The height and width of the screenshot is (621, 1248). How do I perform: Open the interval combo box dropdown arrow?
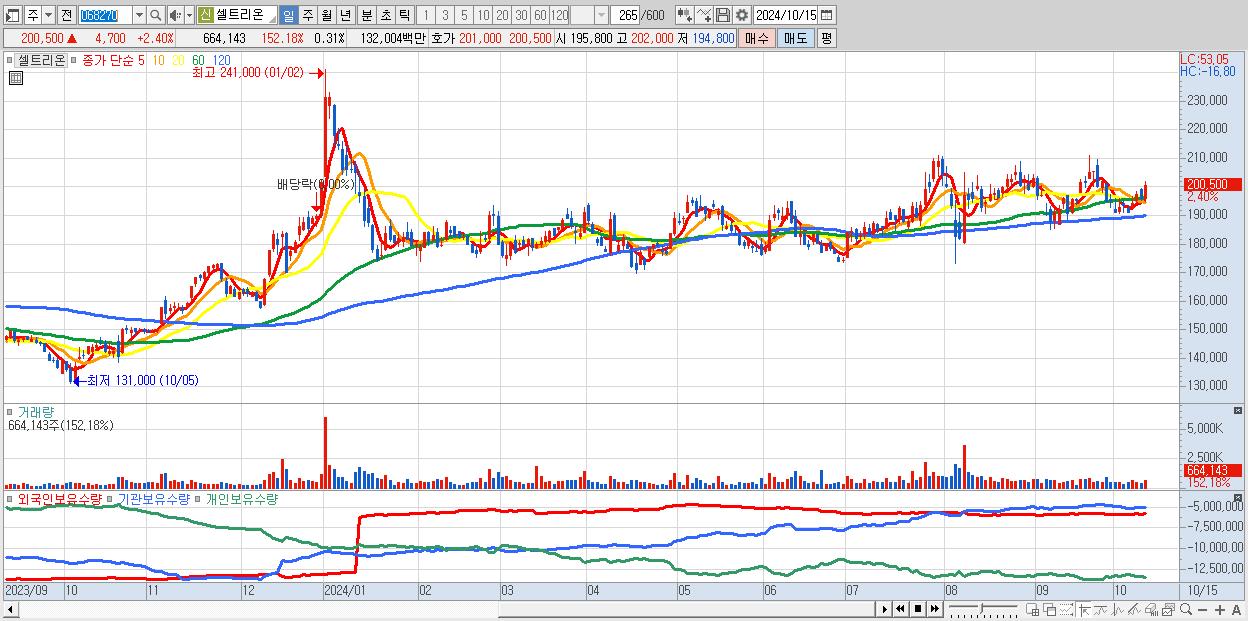[x=601, y=15]
